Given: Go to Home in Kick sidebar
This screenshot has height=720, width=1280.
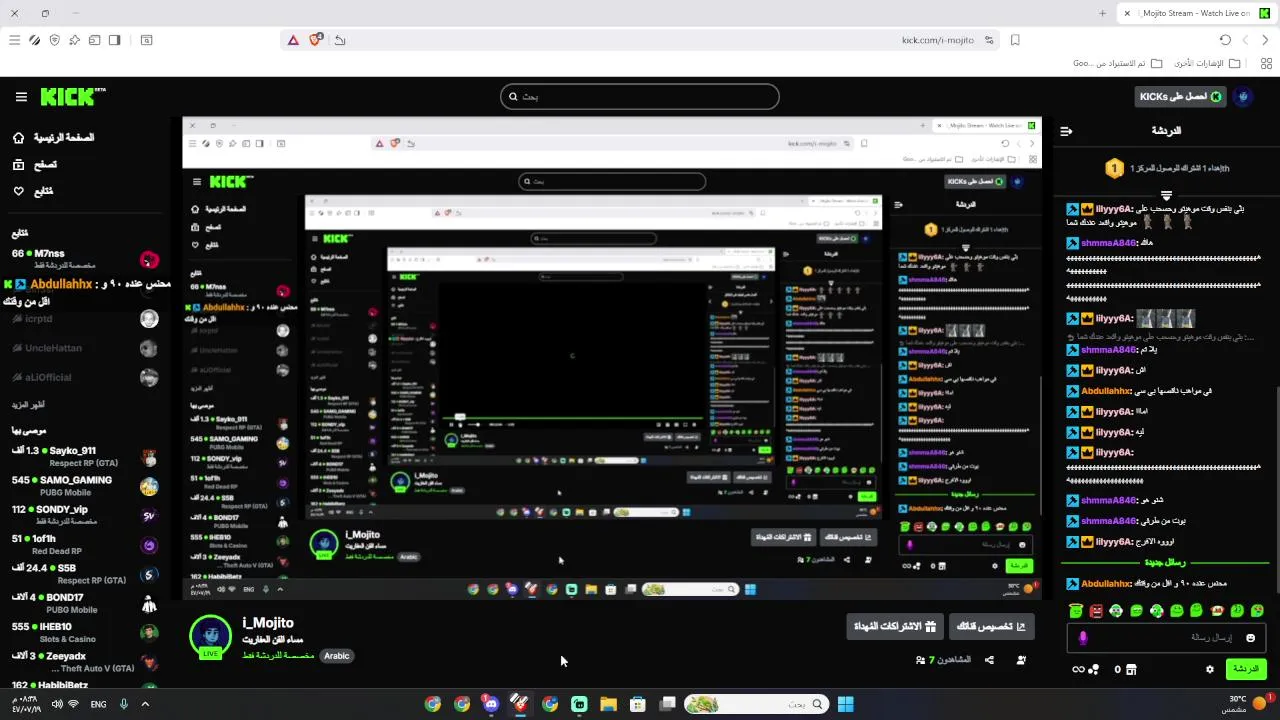Looking at the screenshot, I should tap(52, 138).
